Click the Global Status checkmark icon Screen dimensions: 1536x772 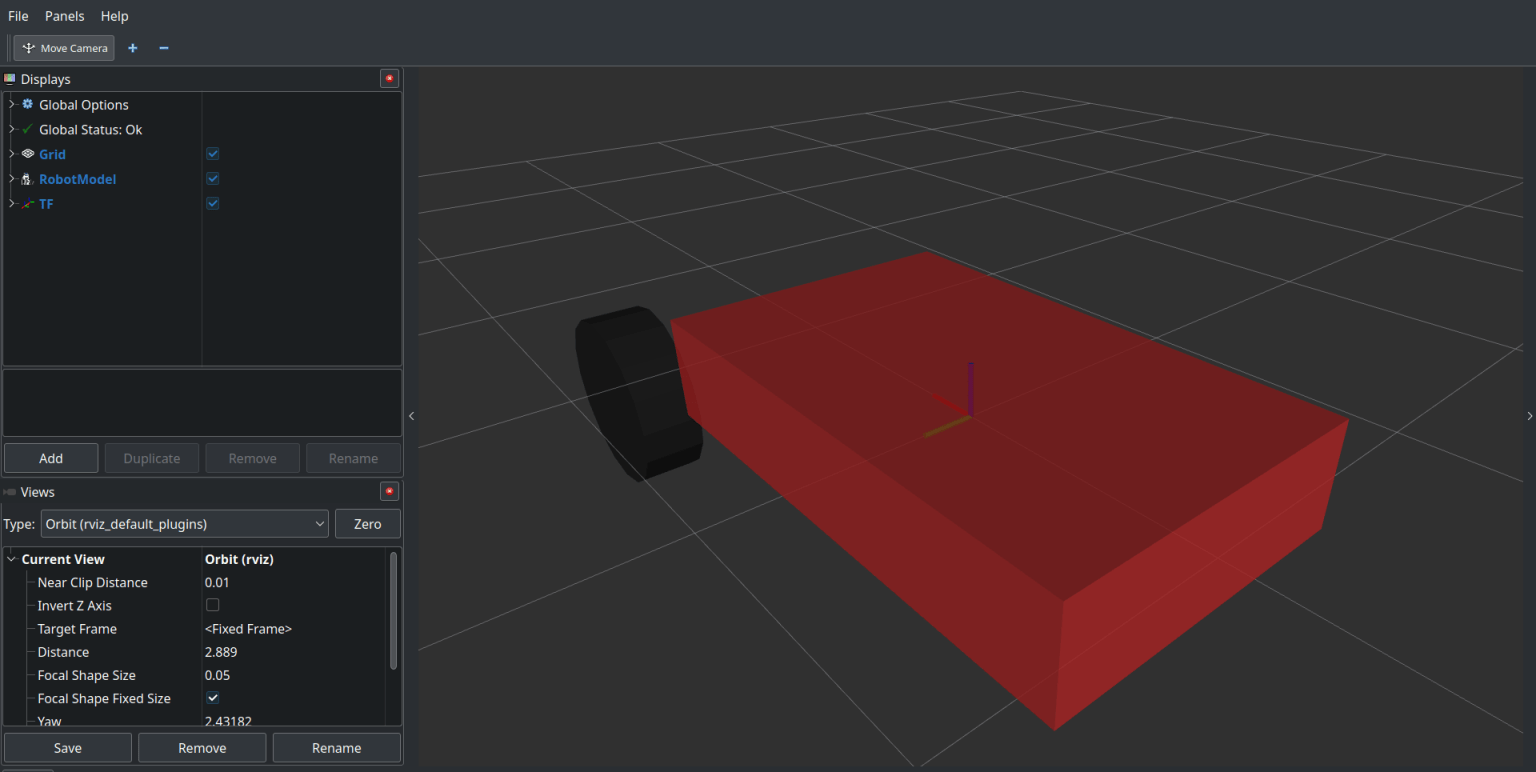pyautogui.click(x=26, y=129)
